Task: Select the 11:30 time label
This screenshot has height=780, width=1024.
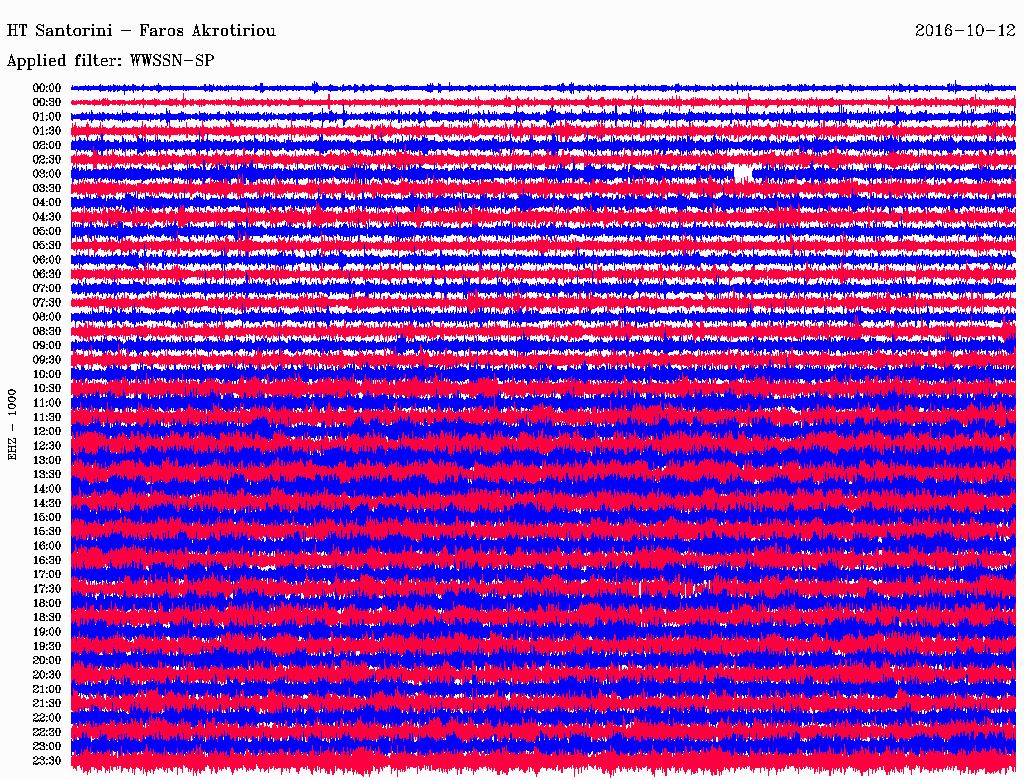Action: pyautogui.click(x=47, y=417)
